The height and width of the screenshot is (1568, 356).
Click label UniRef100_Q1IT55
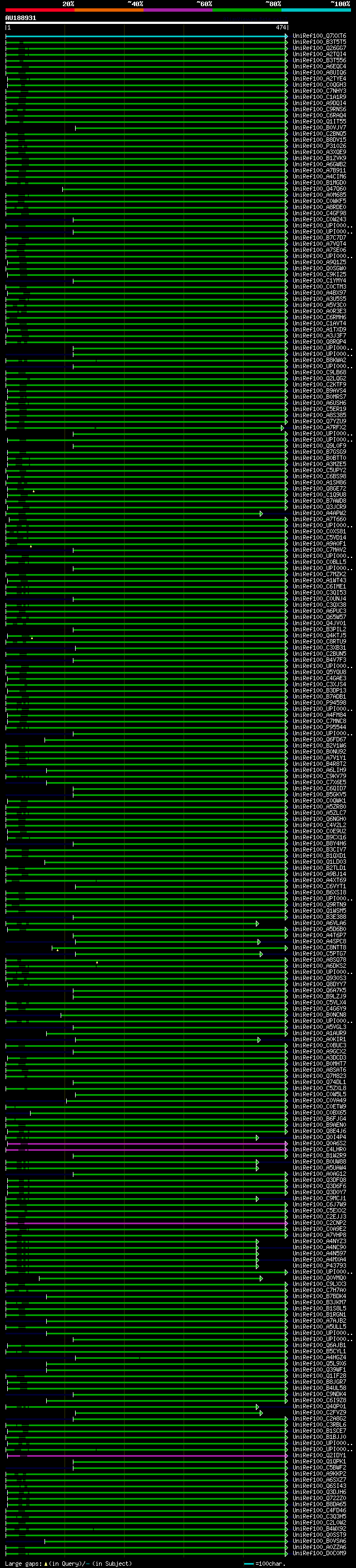(319, 122)
